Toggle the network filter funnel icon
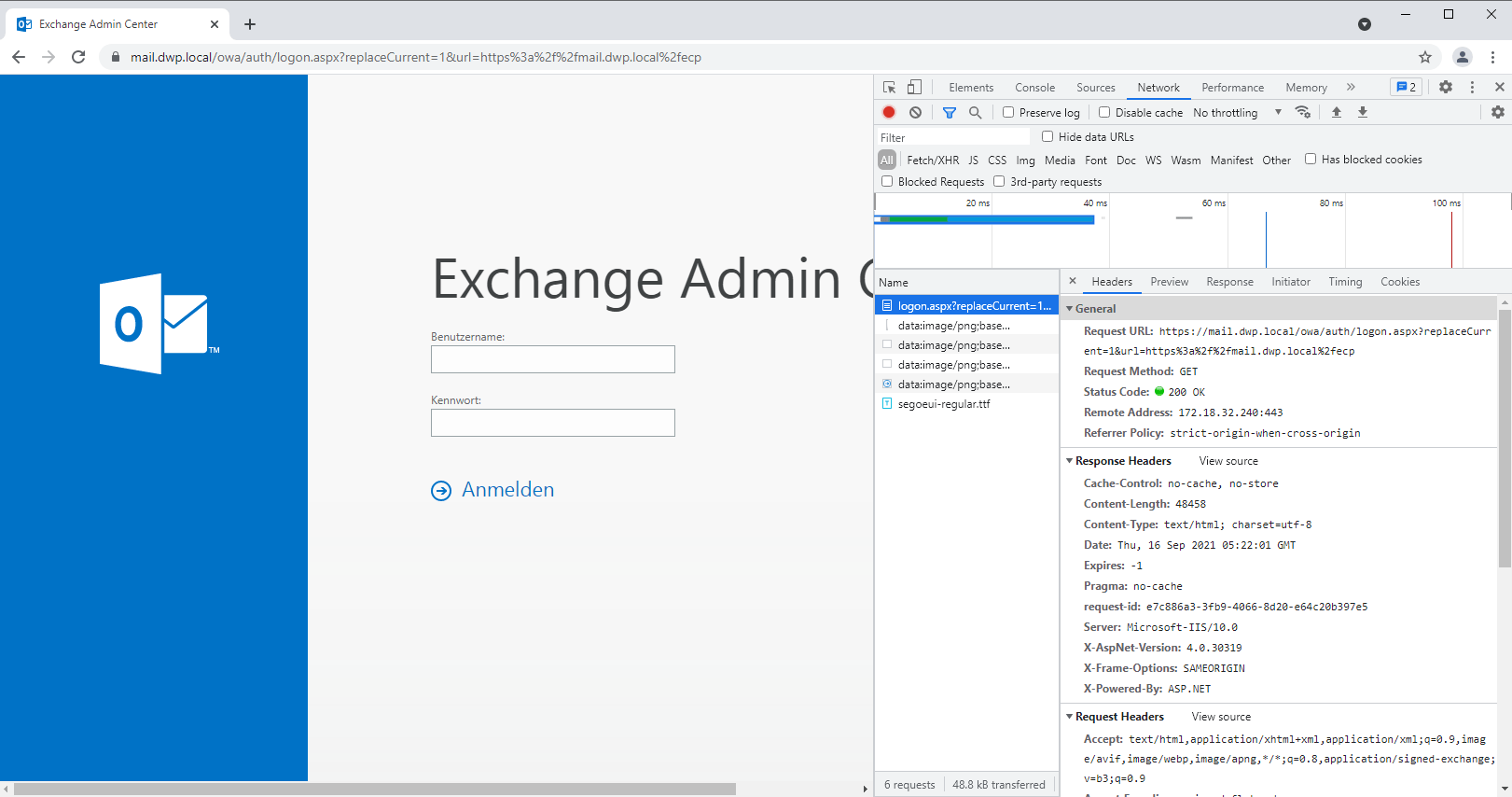The width and height of the screenshot is (1512, 797). coord(949,112)
